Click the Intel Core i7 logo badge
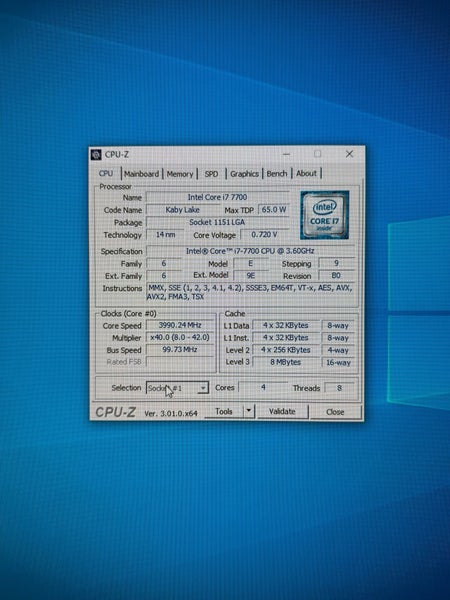Screen dimensions: 450x600 click(x=324, y=215)
